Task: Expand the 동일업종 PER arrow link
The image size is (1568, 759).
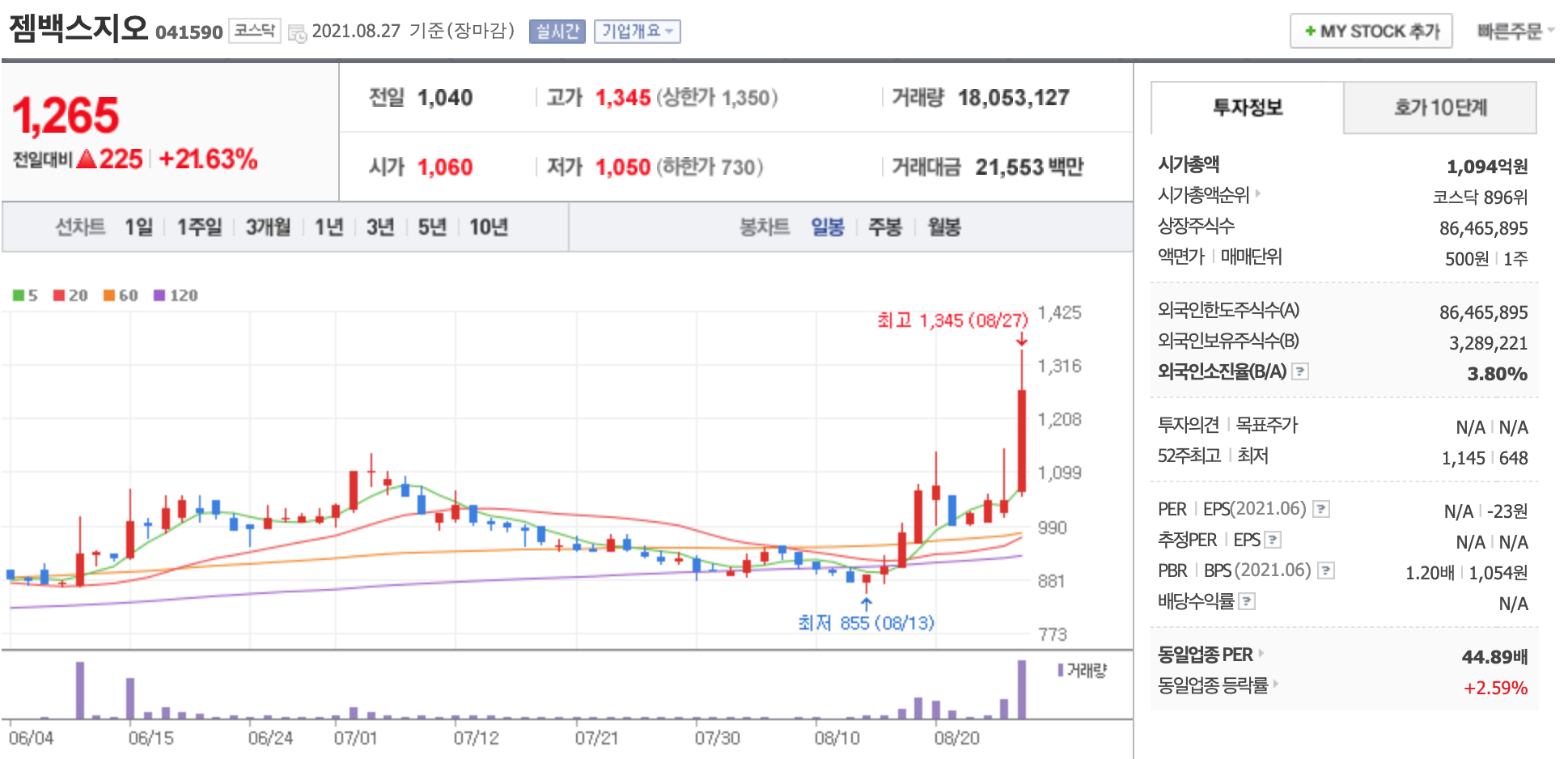Action: click(1261, 654)
